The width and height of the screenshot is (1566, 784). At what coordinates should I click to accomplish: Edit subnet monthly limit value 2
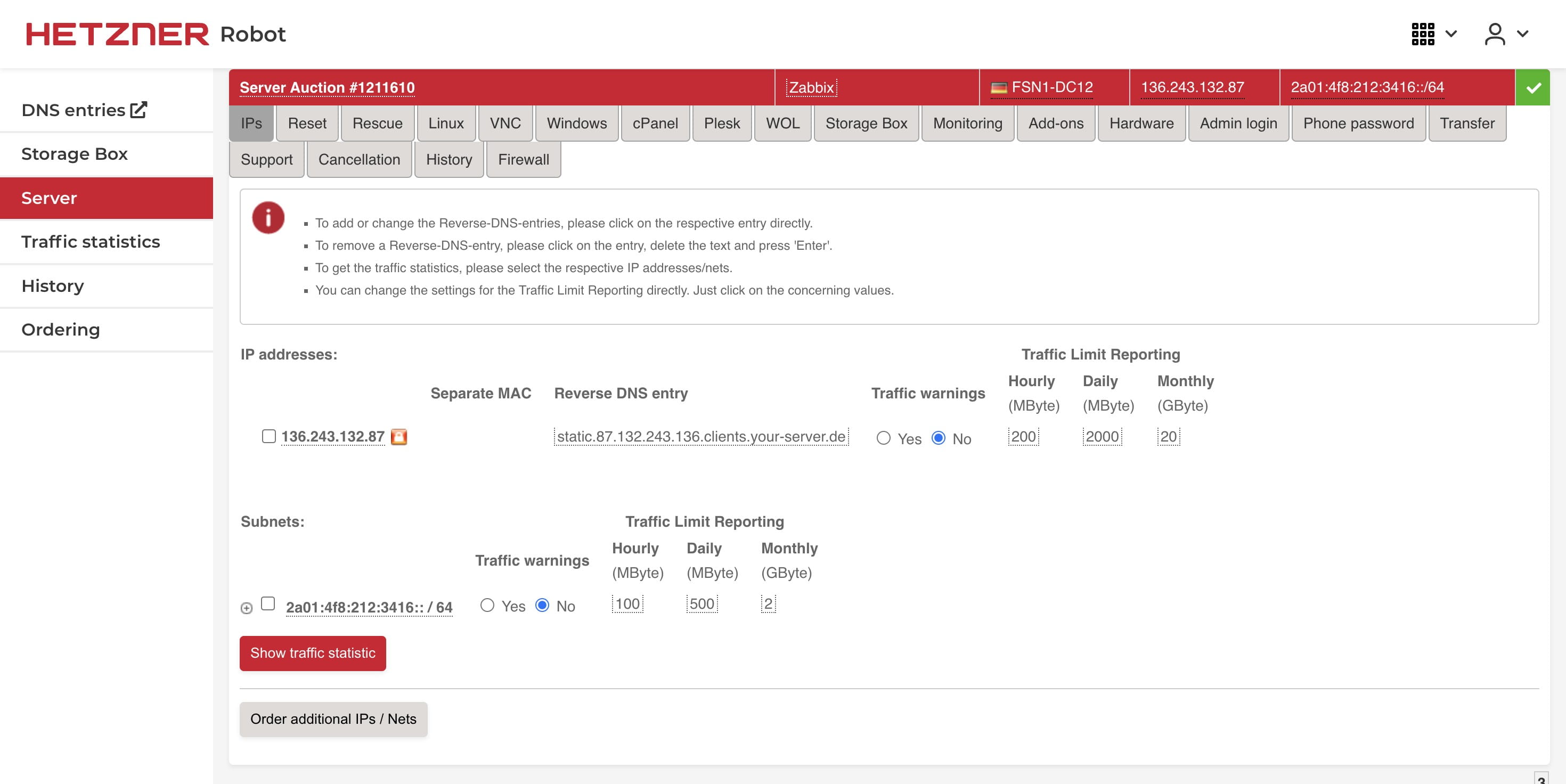[x=769, y=604]
